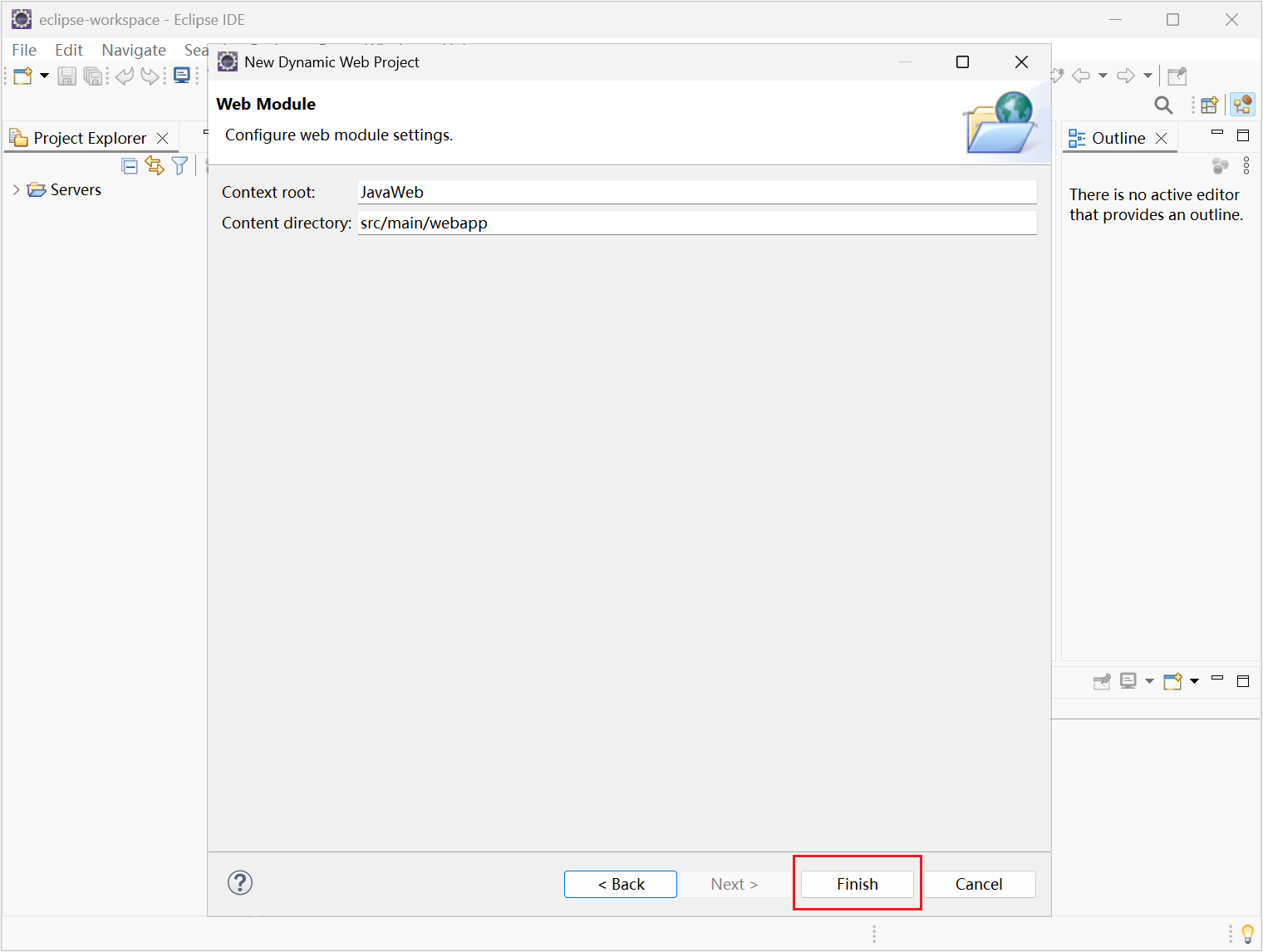Click the Pin Editor icon in top toolbar
The height and width of the screenshot is (952, 1263).
click(x=1177, y=76)
